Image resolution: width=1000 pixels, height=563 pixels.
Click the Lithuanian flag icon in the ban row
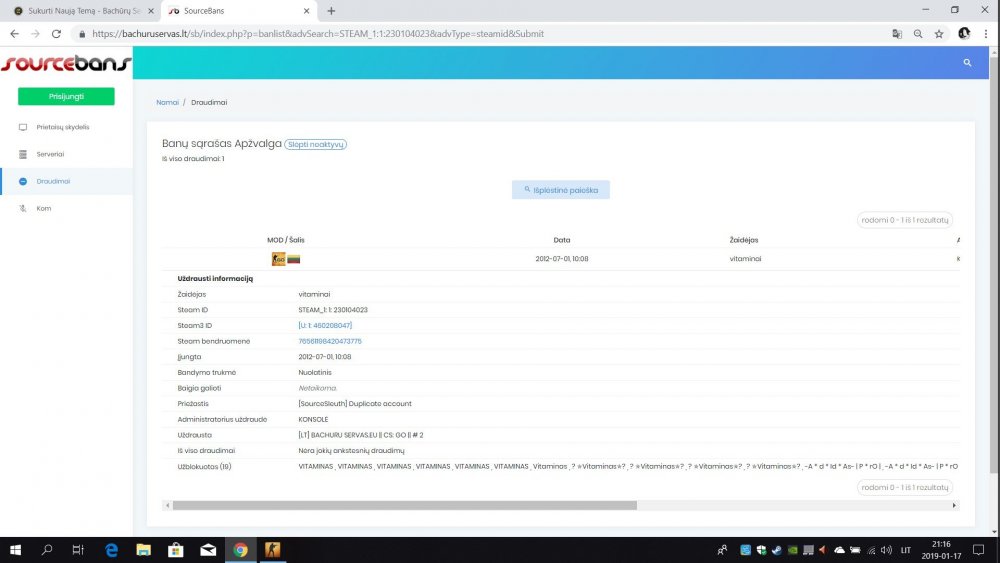coord(294,259)
